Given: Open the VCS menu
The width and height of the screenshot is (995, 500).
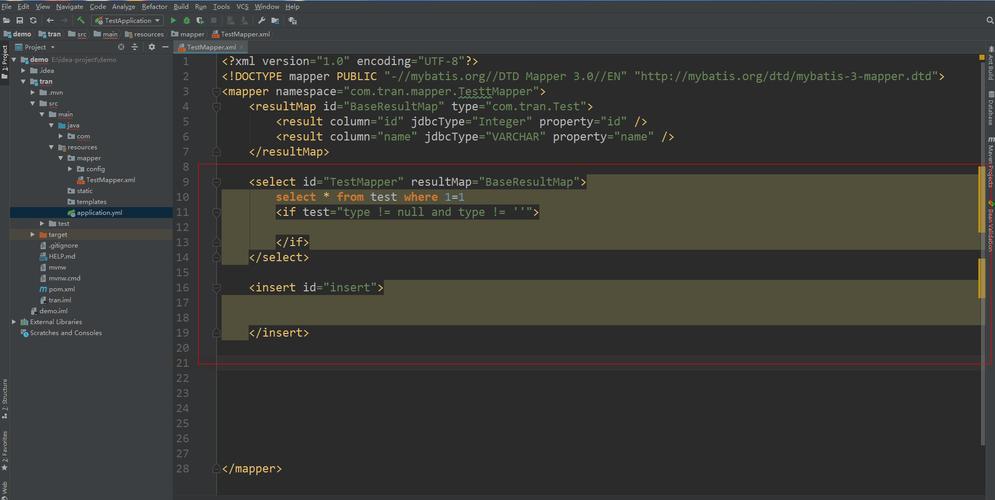Looking at the screenshot, I should pos(242,6).
